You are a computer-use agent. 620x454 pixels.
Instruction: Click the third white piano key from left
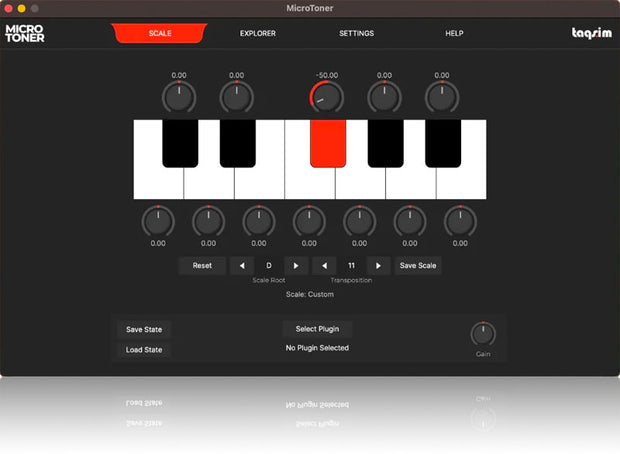coord(259,183)
